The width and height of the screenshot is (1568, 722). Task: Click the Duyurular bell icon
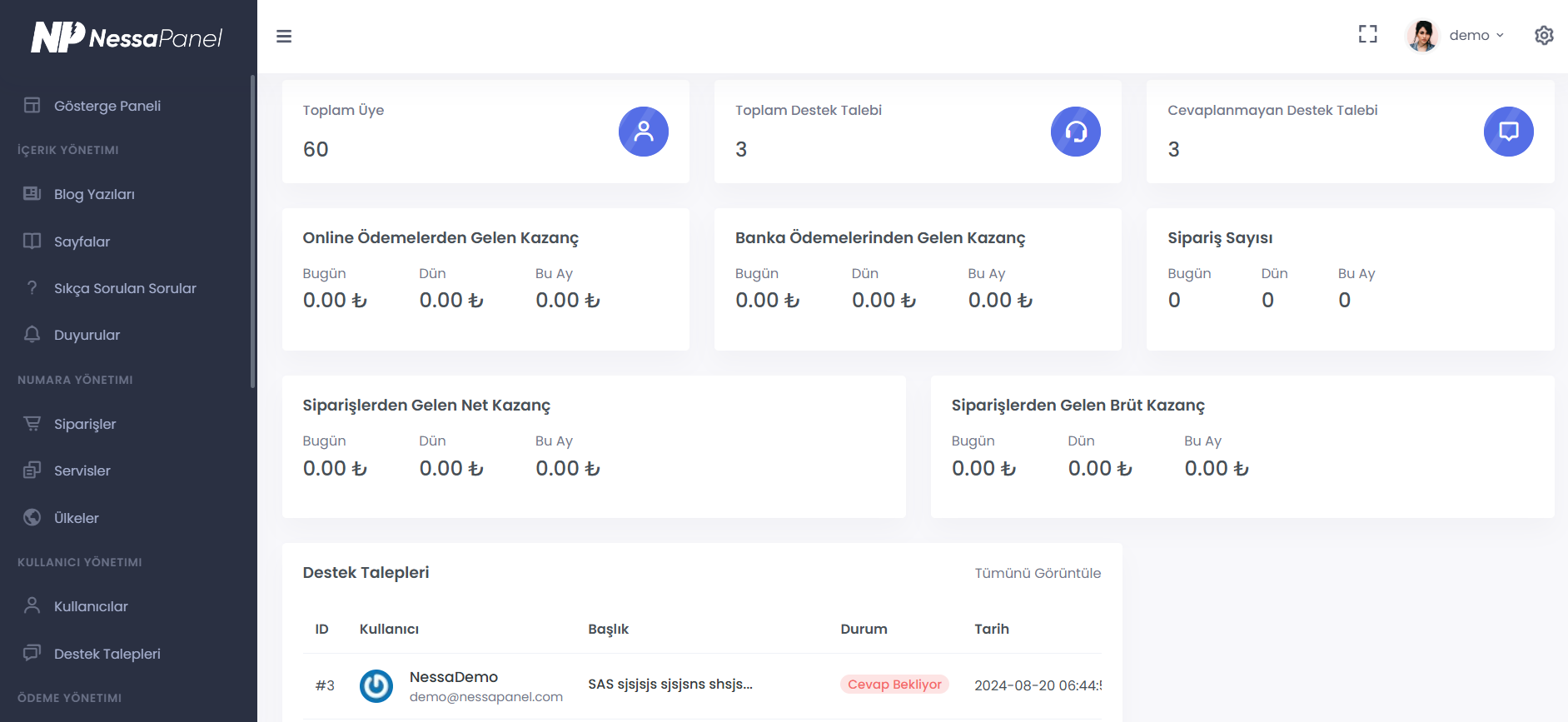pos(32,335)
